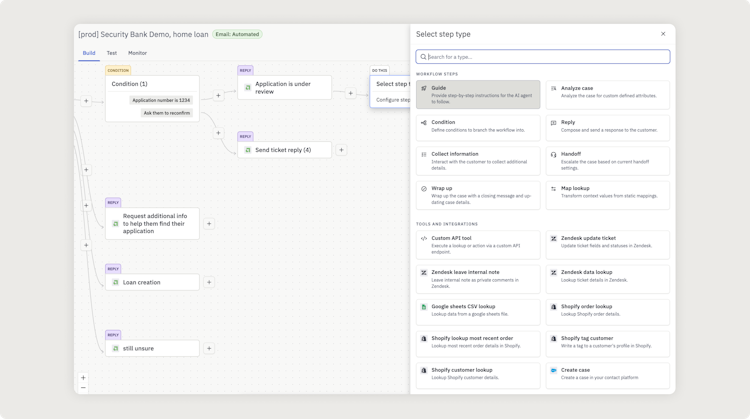Open the Monitor tab
The width and height of the screenshot is (750, 419).
(x=137, y=53)
